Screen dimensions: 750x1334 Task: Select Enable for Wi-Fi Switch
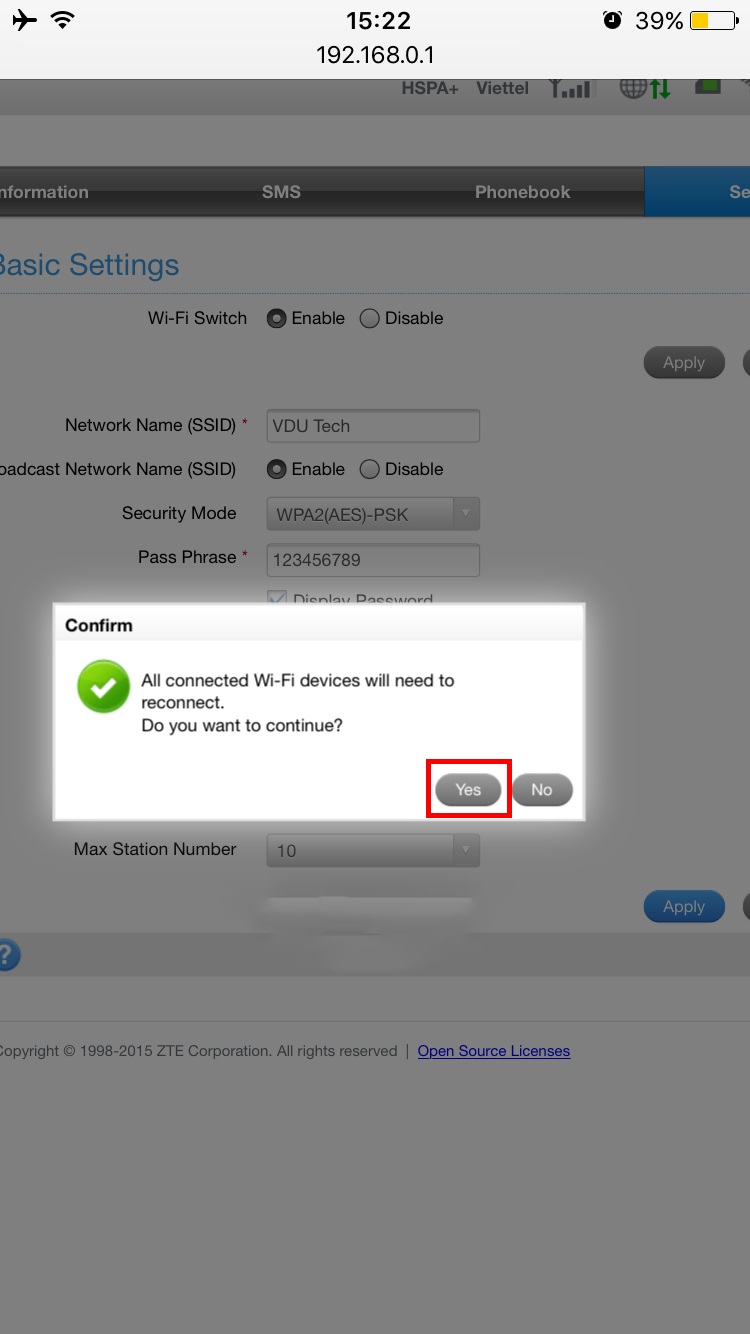coord(277,319)
